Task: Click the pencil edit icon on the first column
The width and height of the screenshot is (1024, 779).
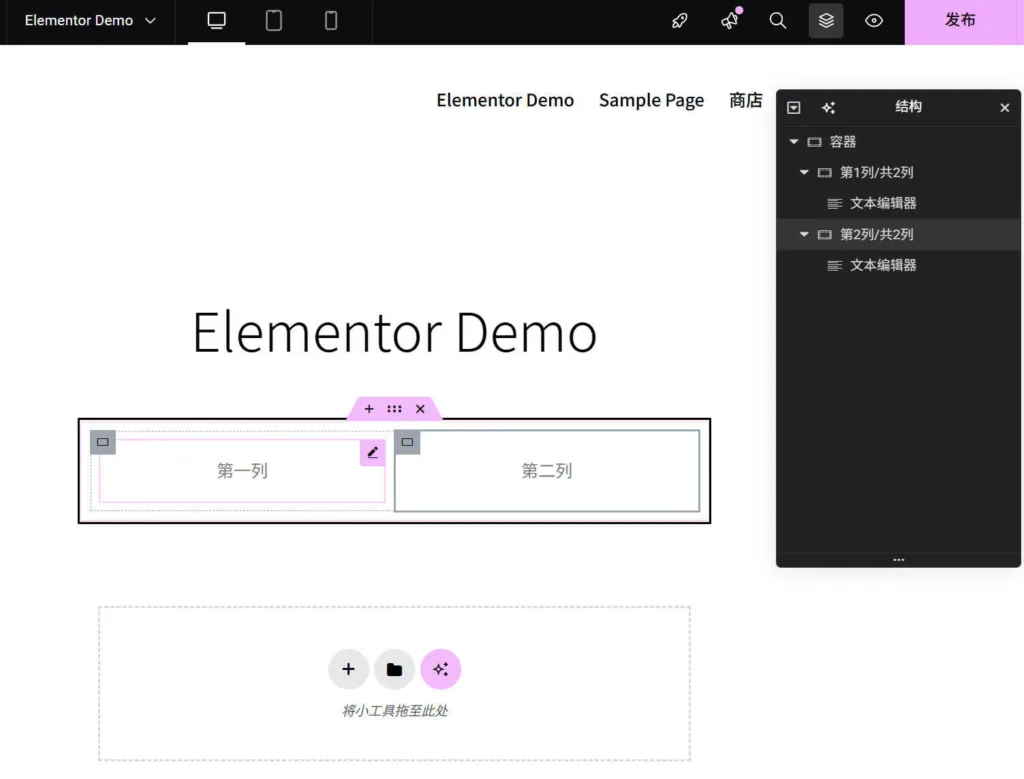Action: point(372,452)
